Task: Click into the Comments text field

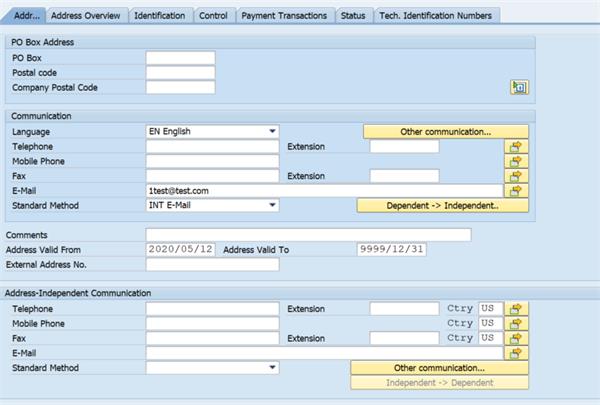Action: 308,235
